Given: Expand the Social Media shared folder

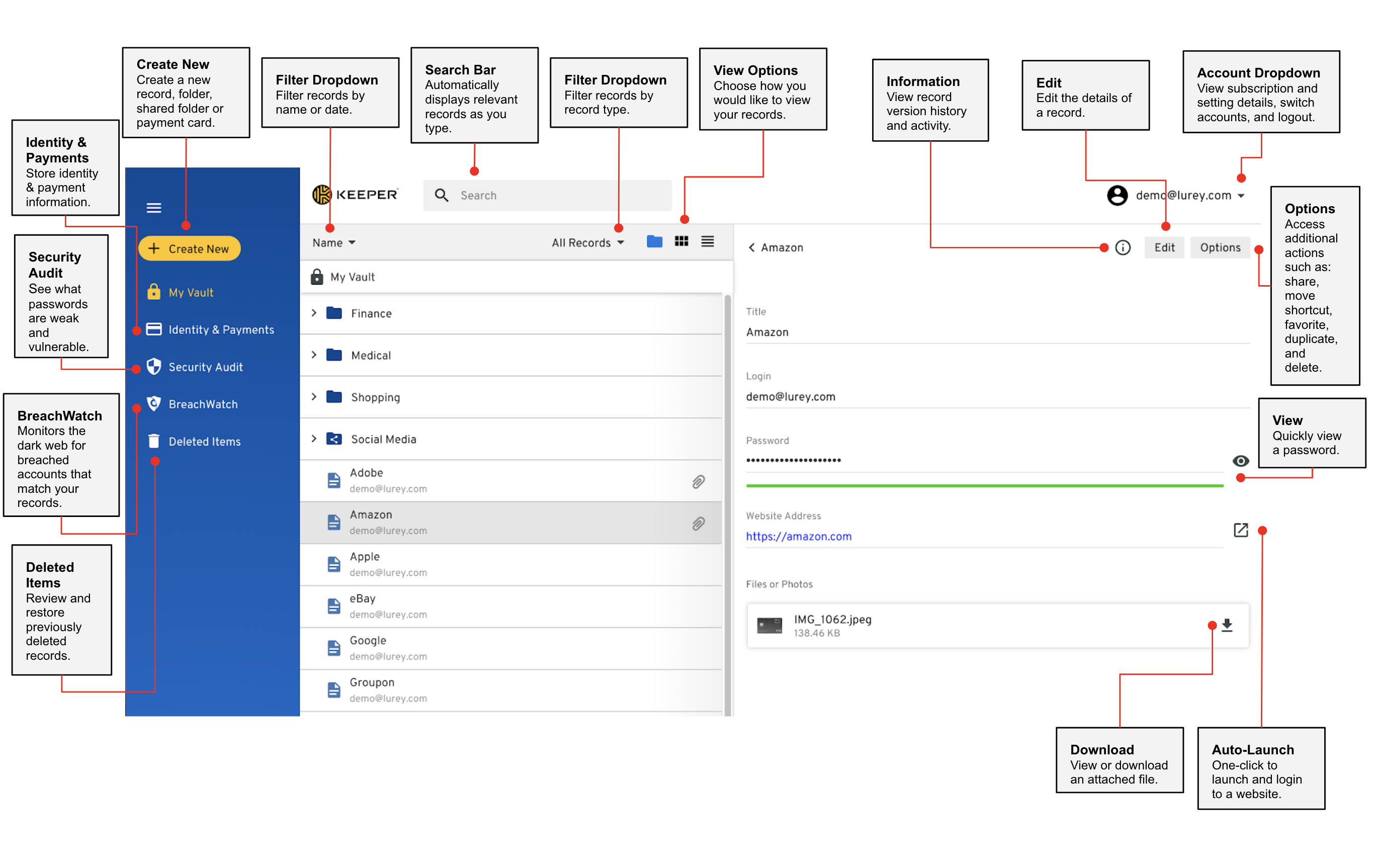Looking at the screenshot, I should (x=314, y=439).
